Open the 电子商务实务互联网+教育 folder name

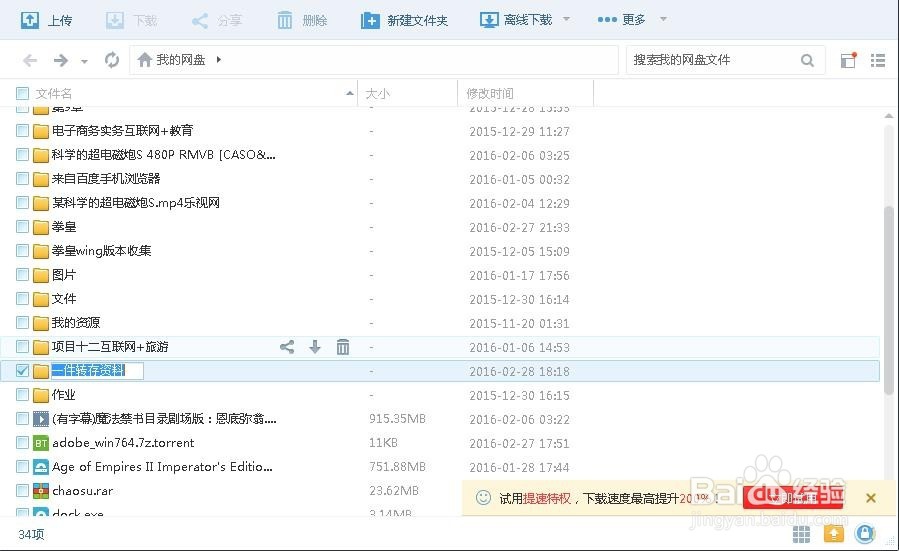click(123, 131)
